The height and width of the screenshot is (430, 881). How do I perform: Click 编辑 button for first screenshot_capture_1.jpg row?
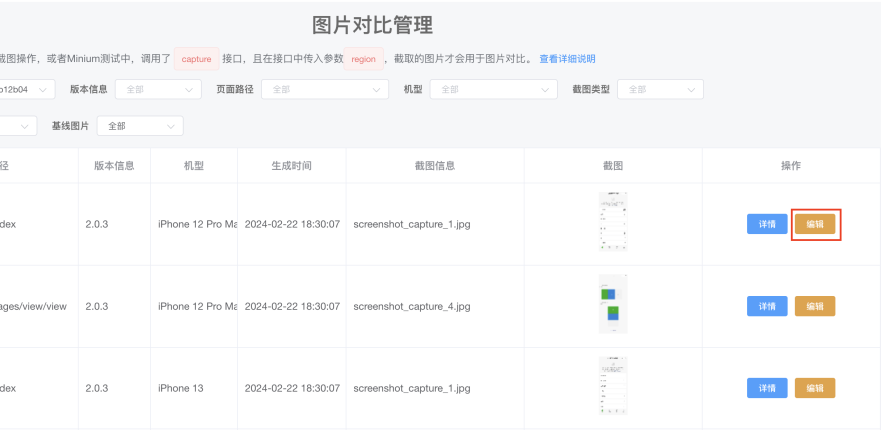tap(815, 224)
